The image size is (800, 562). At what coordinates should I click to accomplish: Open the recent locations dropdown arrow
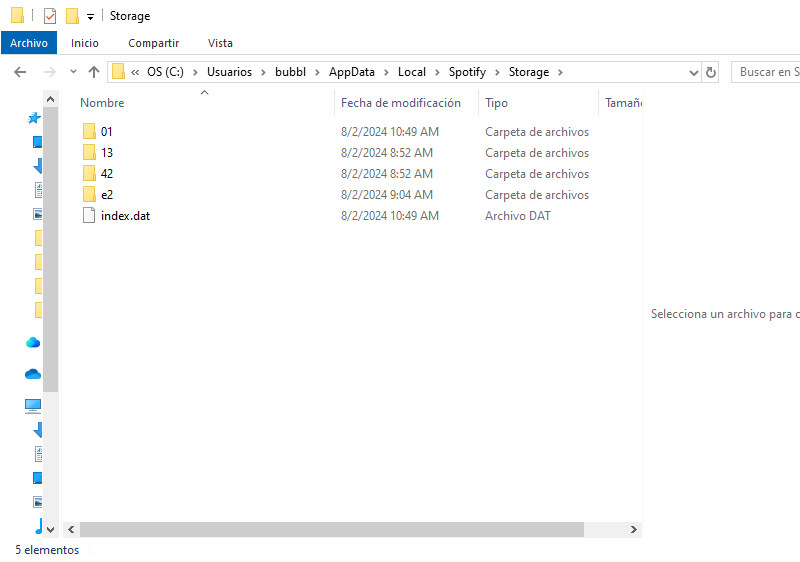73,72
